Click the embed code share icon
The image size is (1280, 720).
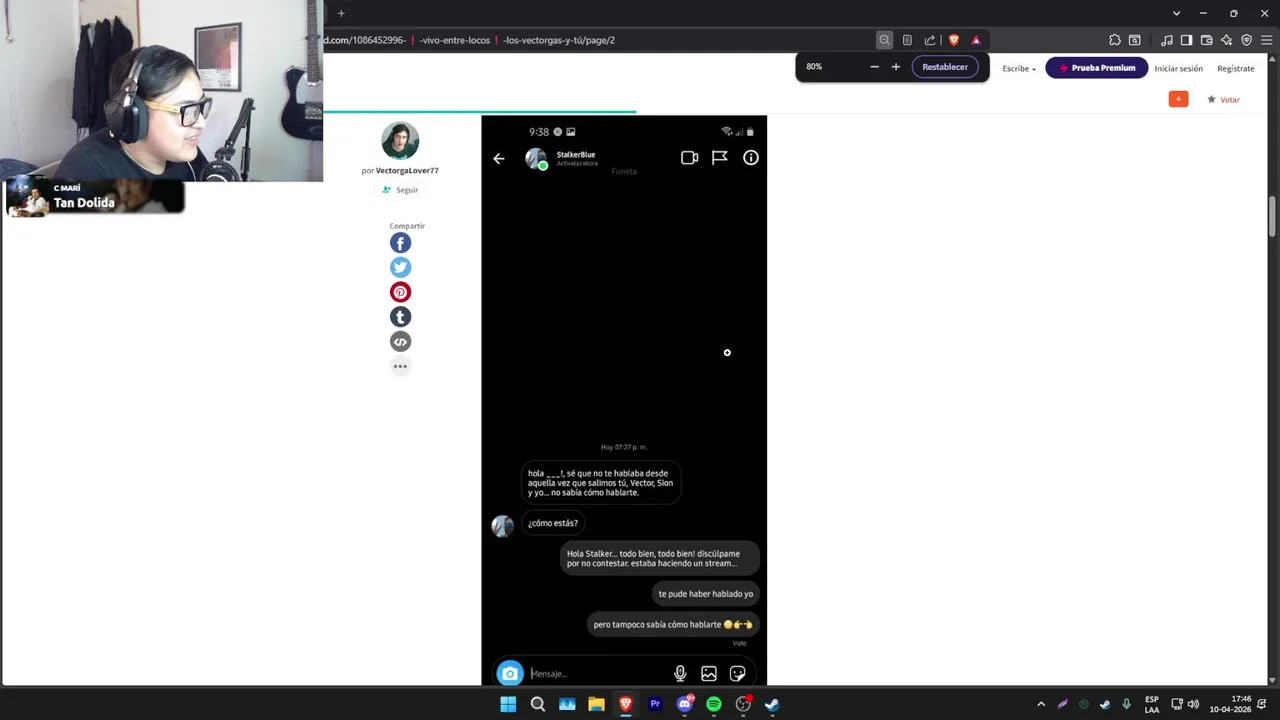tap(400, 341)
